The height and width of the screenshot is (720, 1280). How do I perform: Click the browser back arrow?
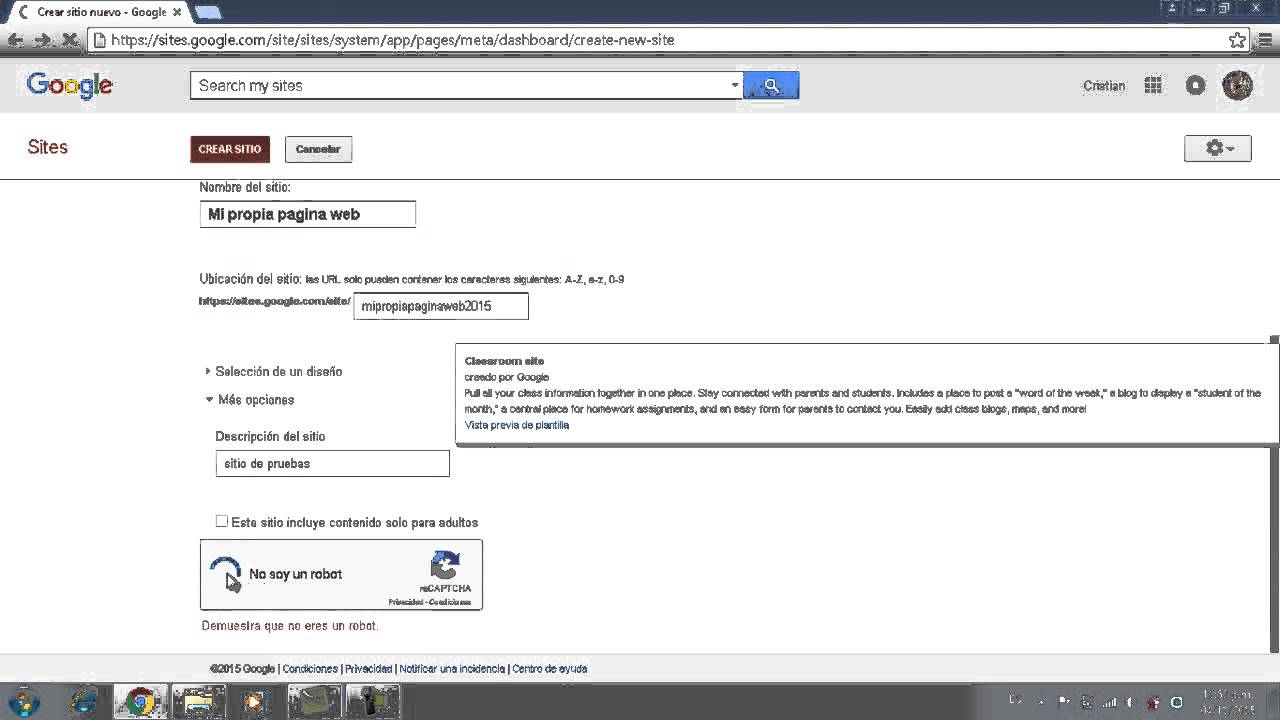point(15,40)
